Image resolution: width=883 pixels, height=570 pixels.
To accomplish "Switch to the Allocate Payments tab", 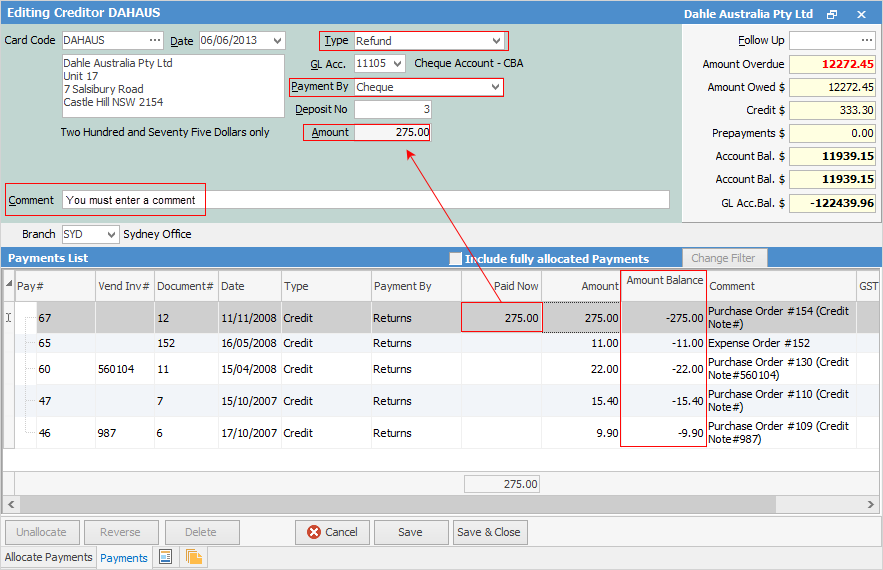I will [48, 557].
